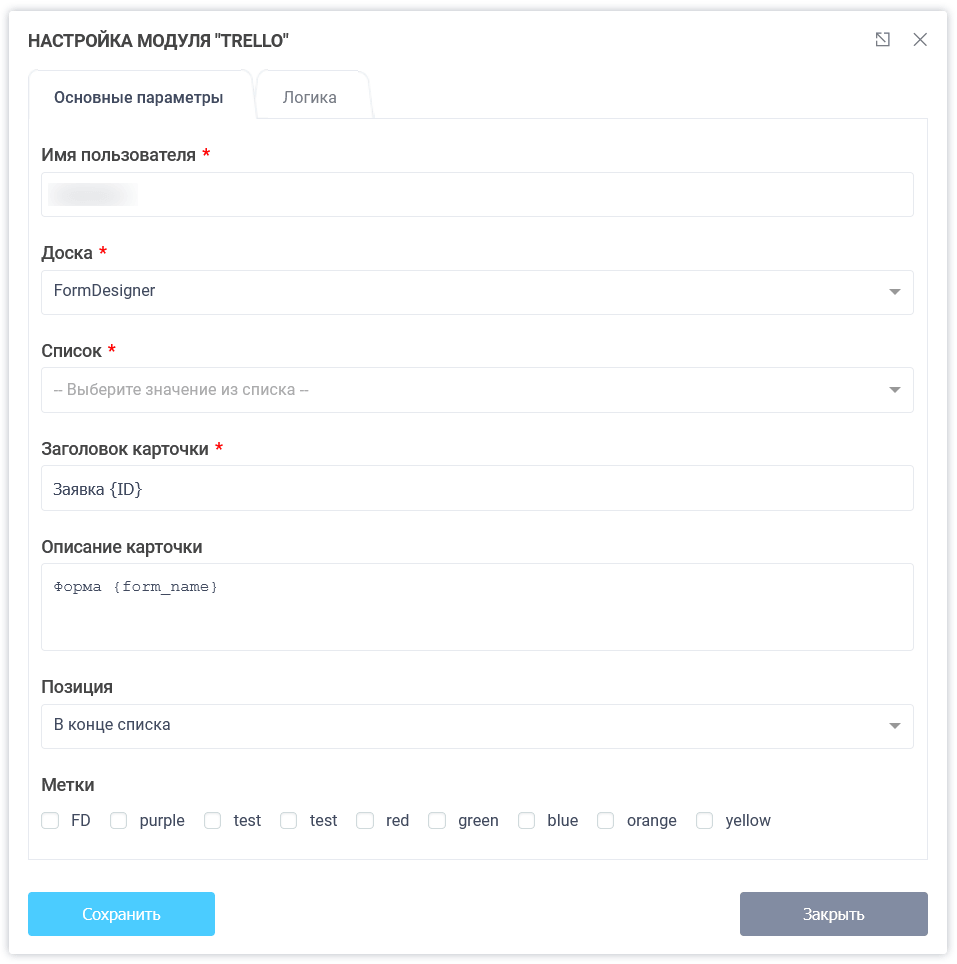The image size is (957, 964).
Task: Toggle the red label checkbox
Action: point(365,820)
